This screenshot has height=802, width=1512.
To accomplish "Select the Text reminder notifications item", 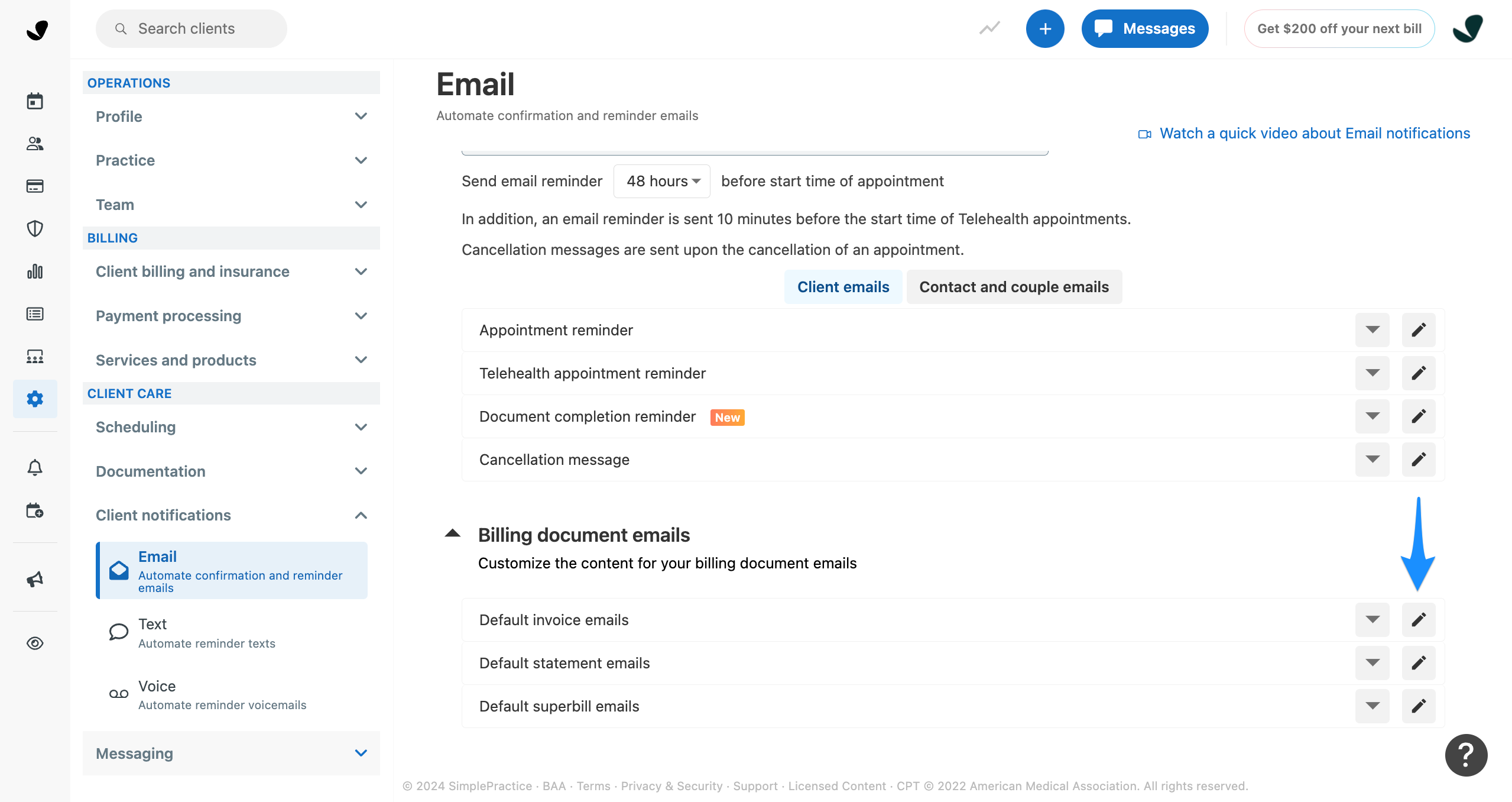I will point(232,633).
